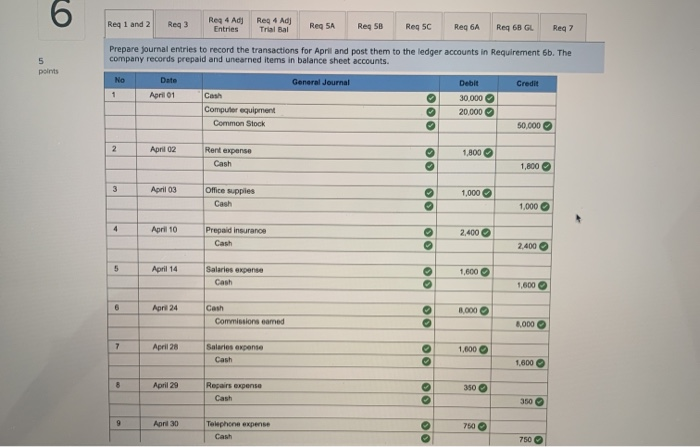Click the check icon beside Commissions earned
The image size is (700, 447).
427,322
